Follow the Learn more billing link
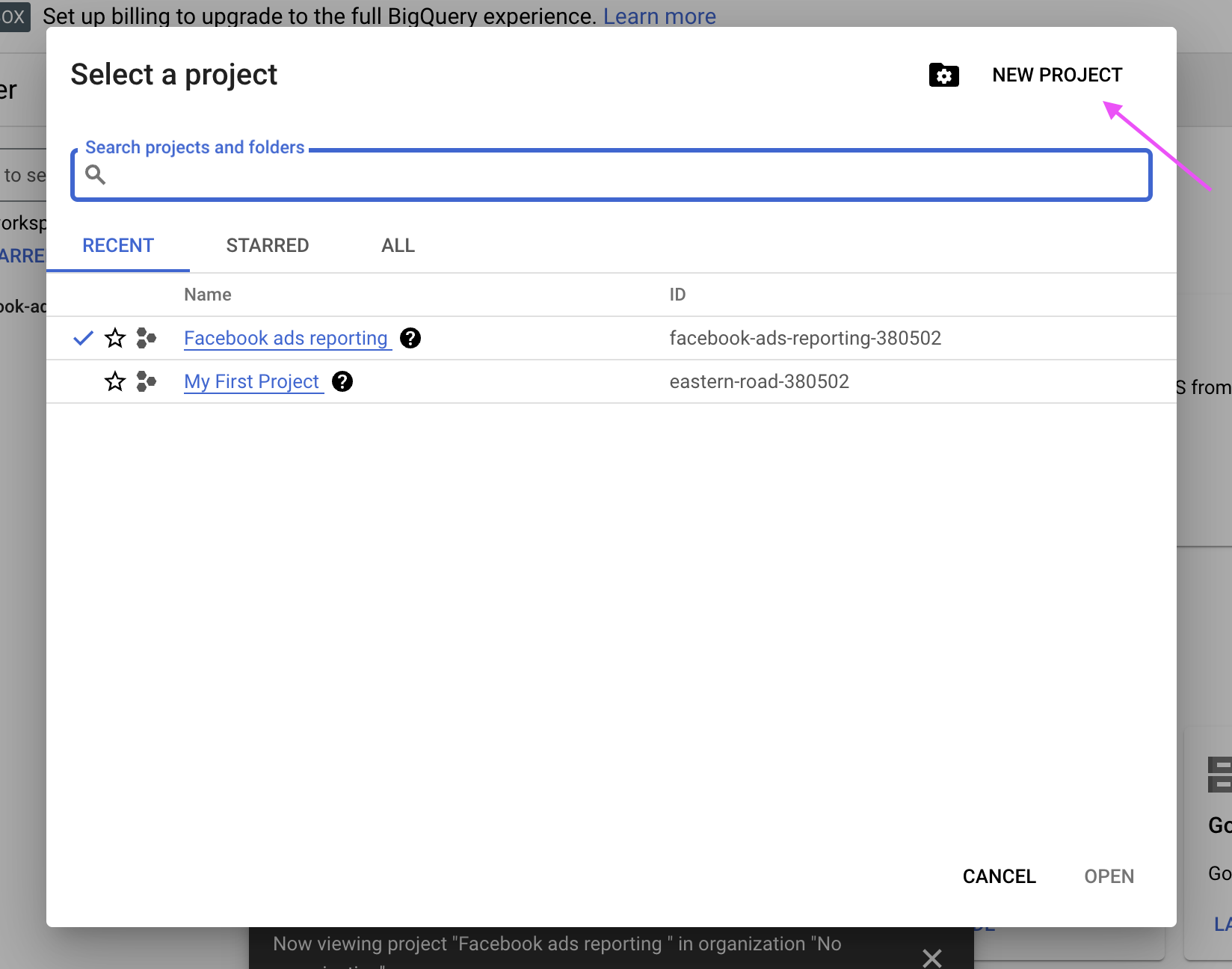Screen dimensions: 1232x969 click(659, 16)
